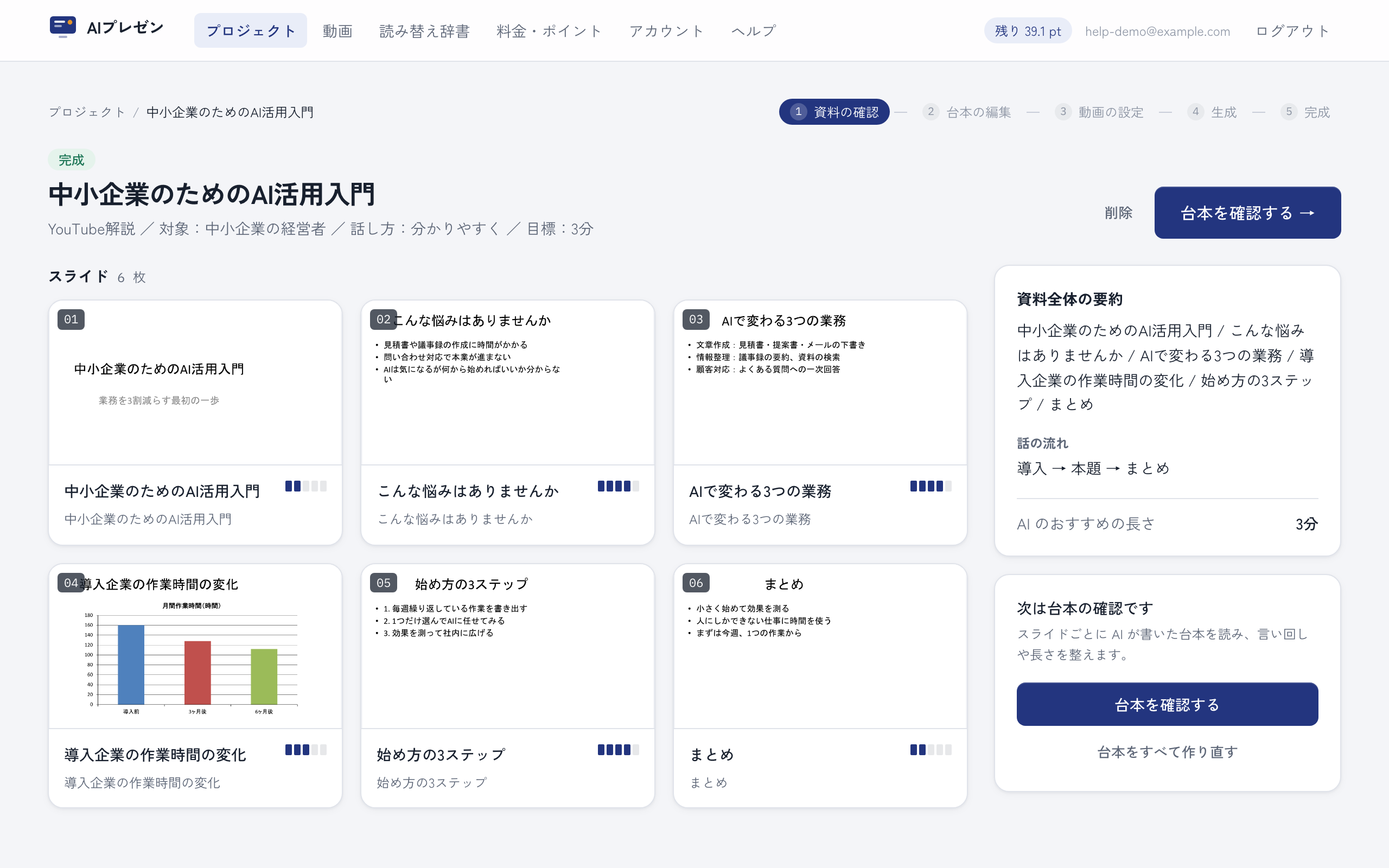Open slide 01 thumbnail 中小企業のためのAI活用入門
Screen dimensions: 1389x868
[x=195, y=383]
